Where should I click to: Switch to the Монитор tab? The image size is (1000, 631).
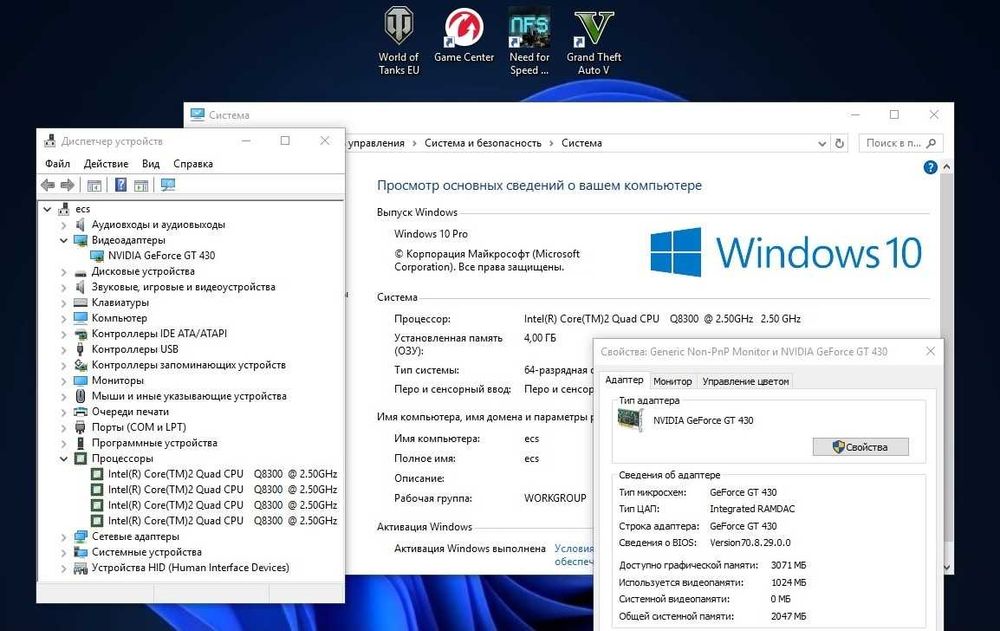coord(672,382)
